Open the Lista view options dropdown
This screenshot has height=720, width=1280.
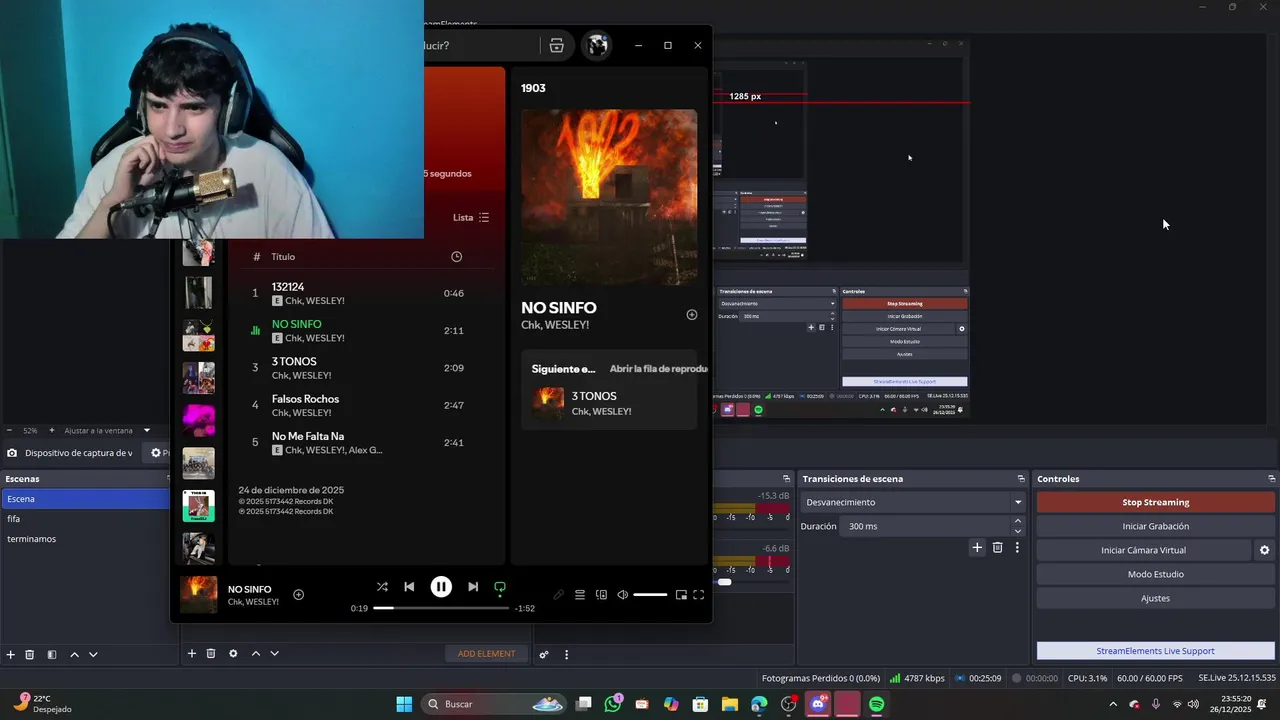coord(471,217)
